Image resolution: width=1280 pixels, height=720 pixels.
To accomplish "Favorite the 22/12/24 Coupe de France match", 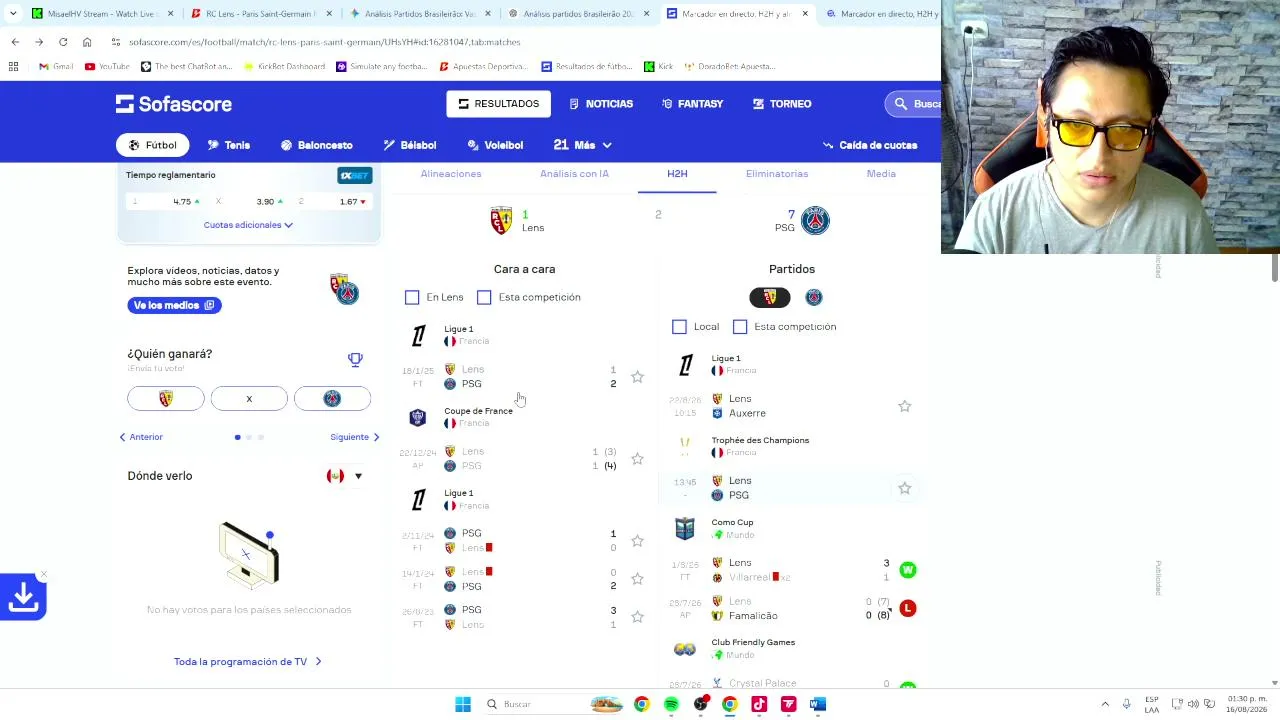I will tap(637, 459).
